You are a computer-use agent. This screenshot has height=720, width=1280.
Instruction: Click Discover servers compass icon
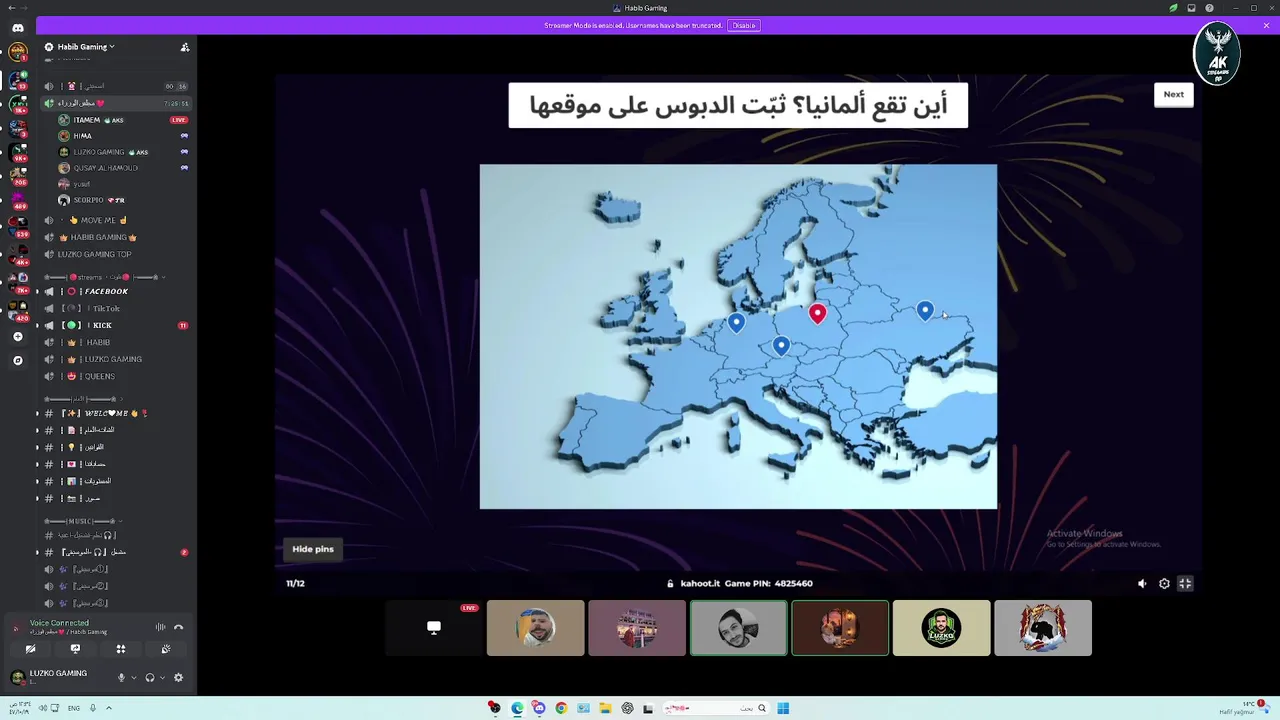[x=18, y=360]
